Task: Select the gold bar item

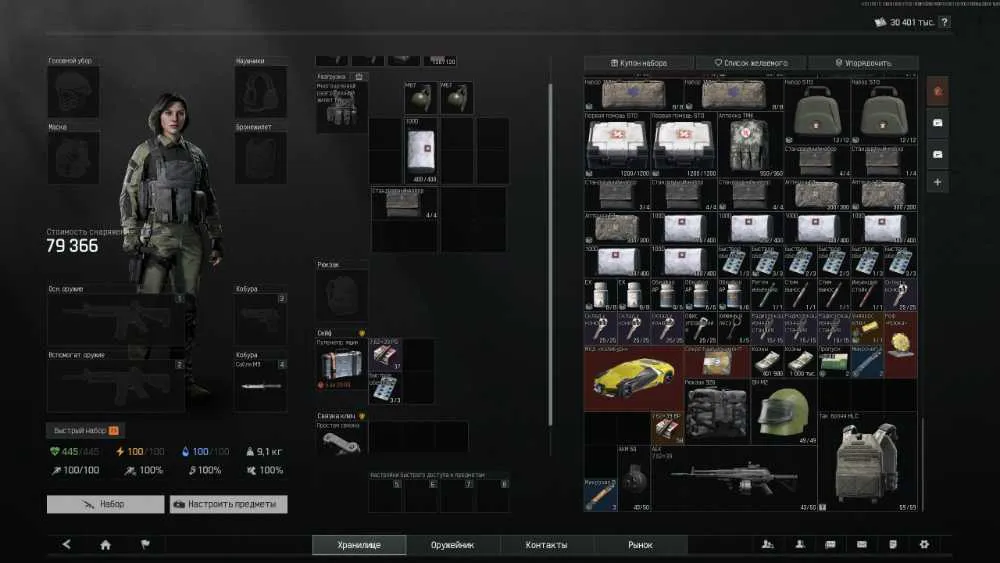Action: pyautogui.click(x=867, y=328)
